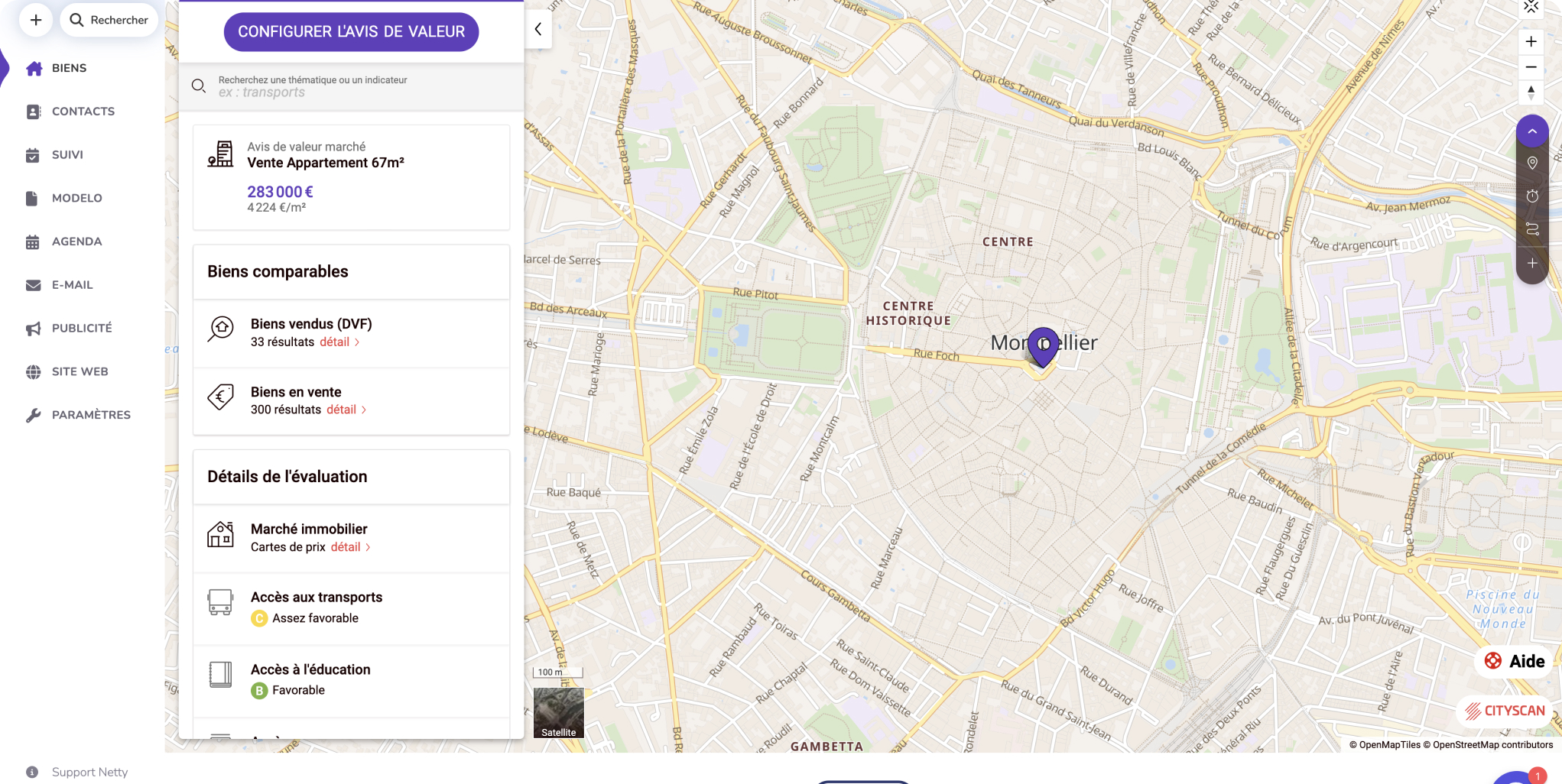Collapse the side panel with arrow

click(538, 29)
